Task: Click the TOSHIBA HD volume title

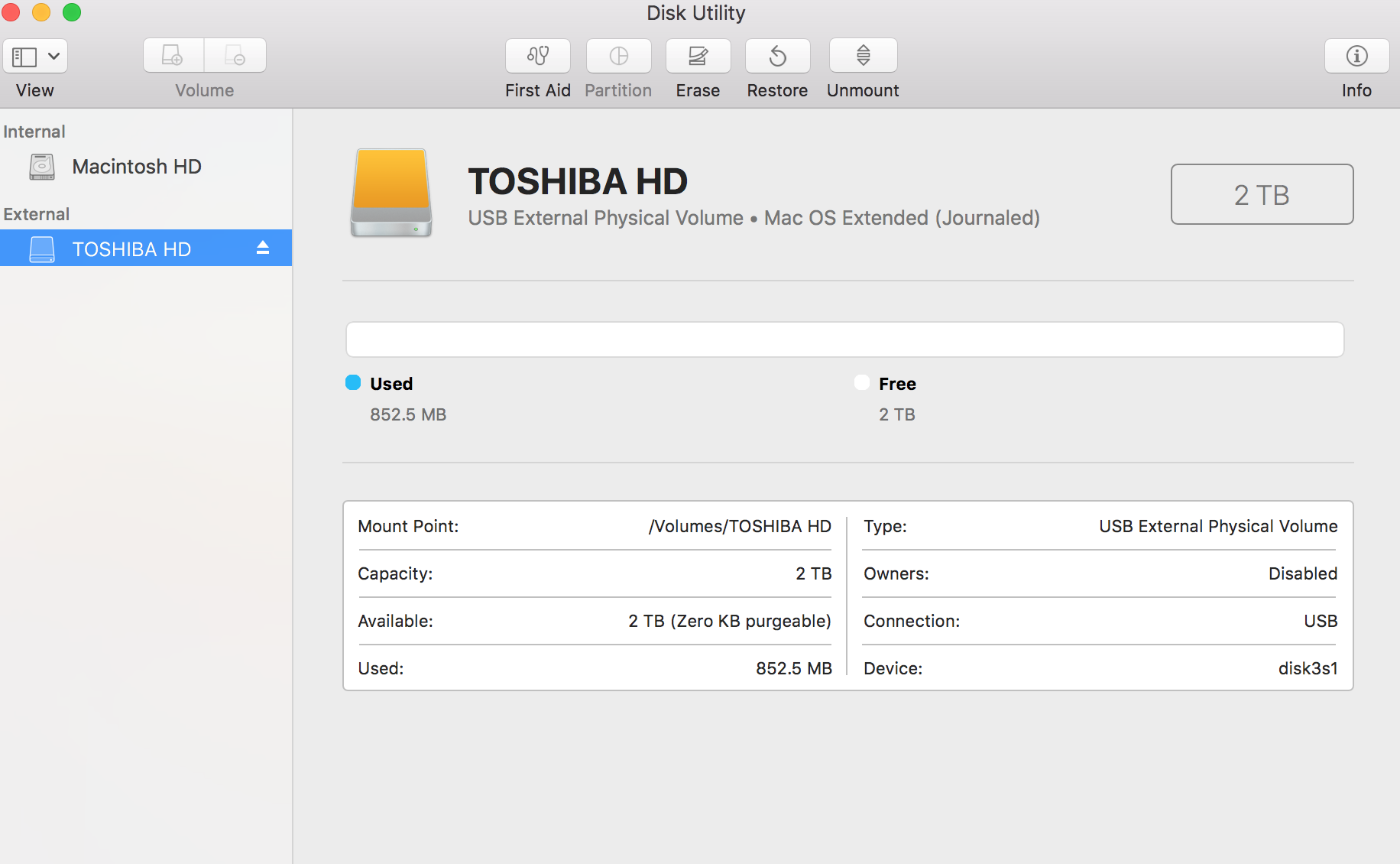Action: tap(578, 182)
